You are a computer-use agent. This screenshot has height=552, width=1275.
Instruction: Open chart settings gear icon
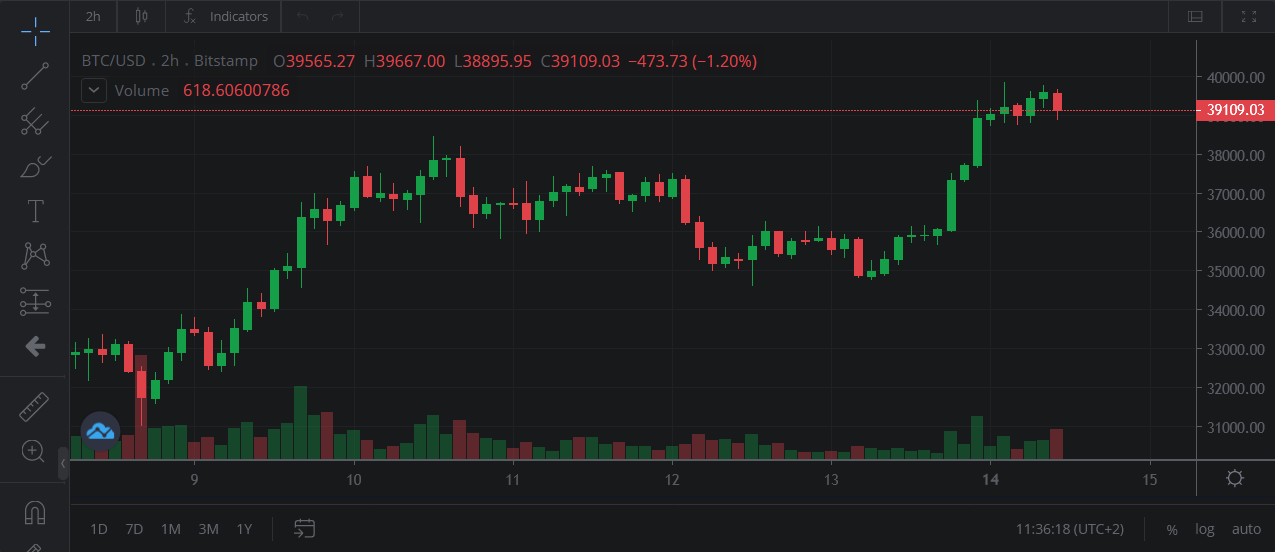(1235, 478)
